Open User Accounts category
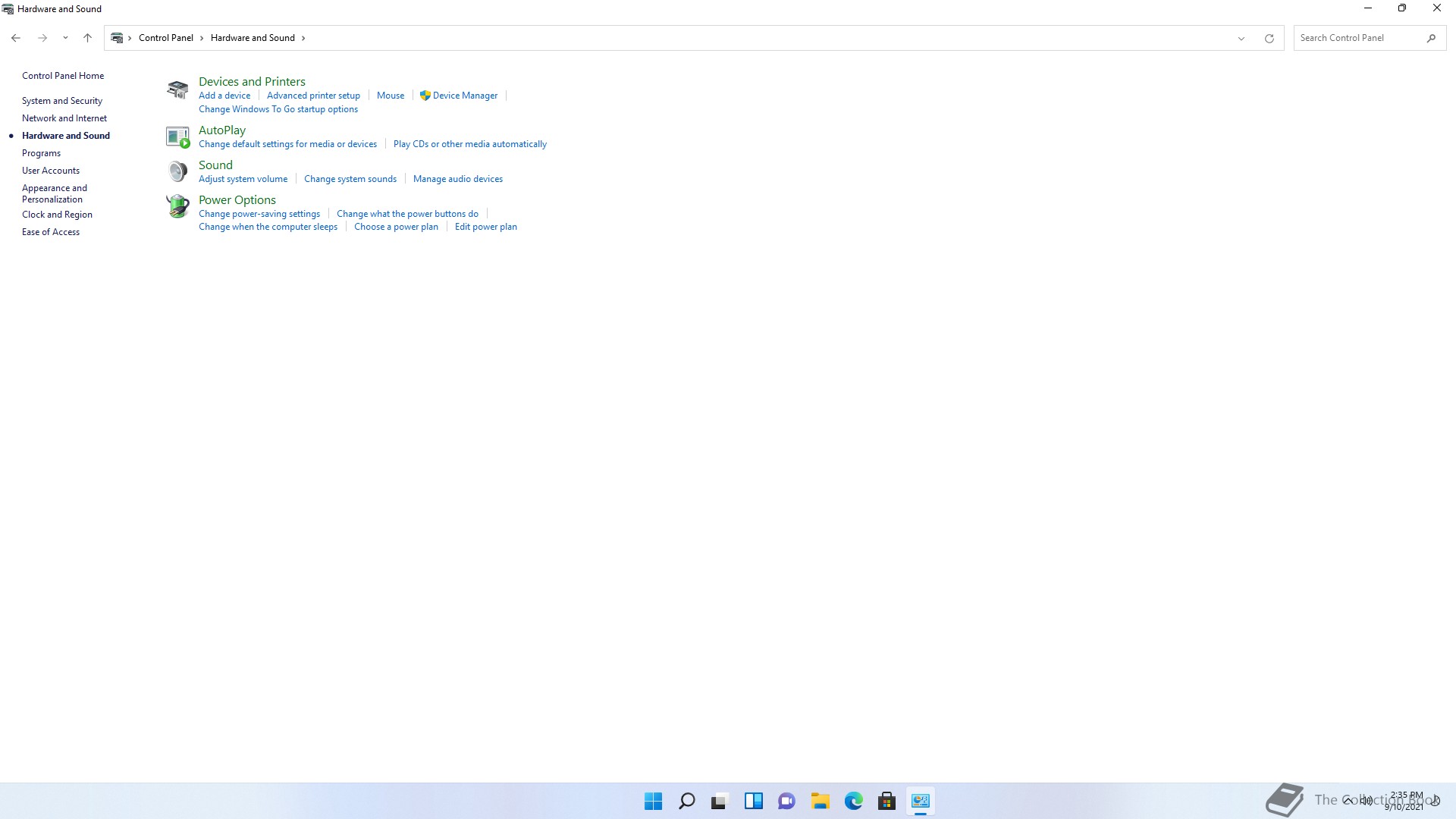This screenshot has width=1456, height=819. tap(51, 171)
